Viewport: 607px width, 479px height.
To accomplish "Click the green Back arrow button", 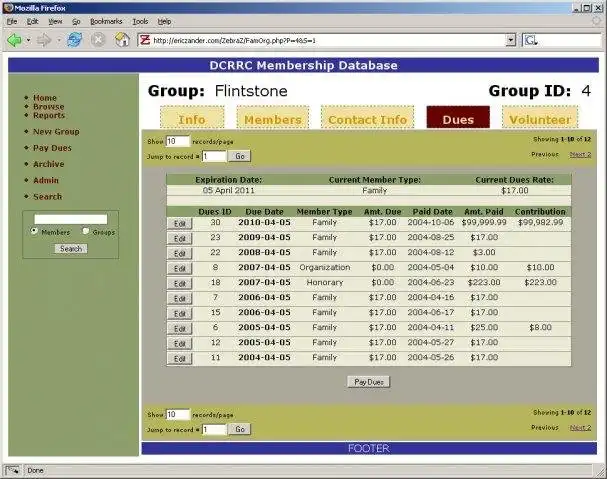I will (15, 40).
